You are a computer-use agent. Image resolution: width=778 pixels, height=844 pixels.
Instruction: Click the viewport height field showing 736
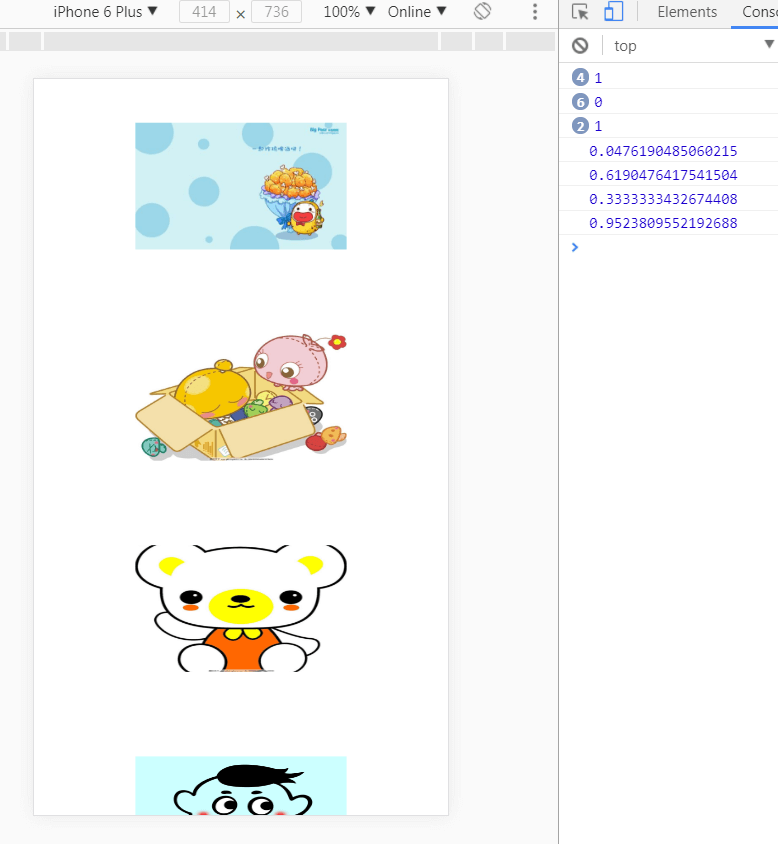point(276,12)
